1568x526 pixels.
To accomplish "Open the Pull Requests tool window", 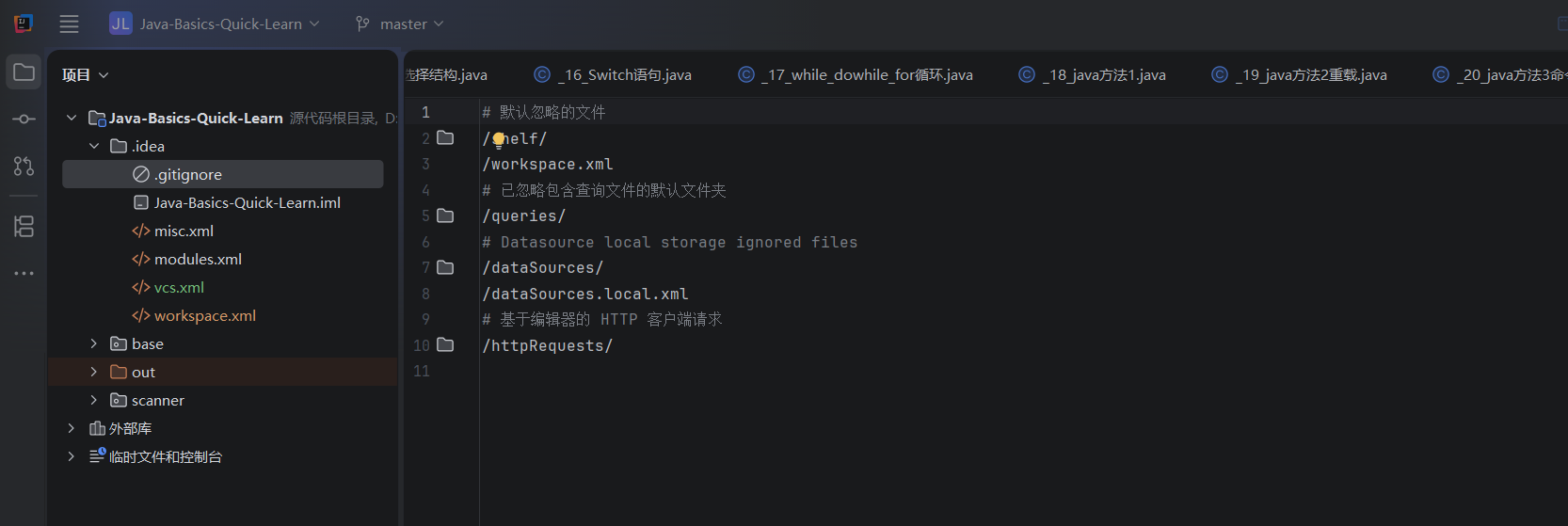I will pos(24,166).
